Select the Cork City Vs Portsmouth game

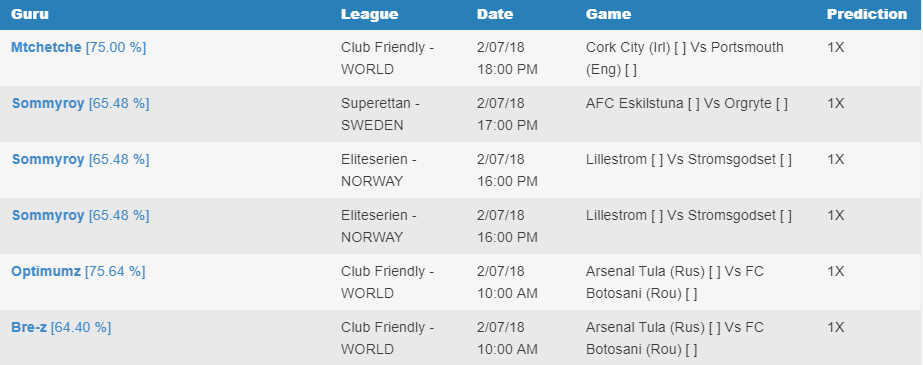685,58
